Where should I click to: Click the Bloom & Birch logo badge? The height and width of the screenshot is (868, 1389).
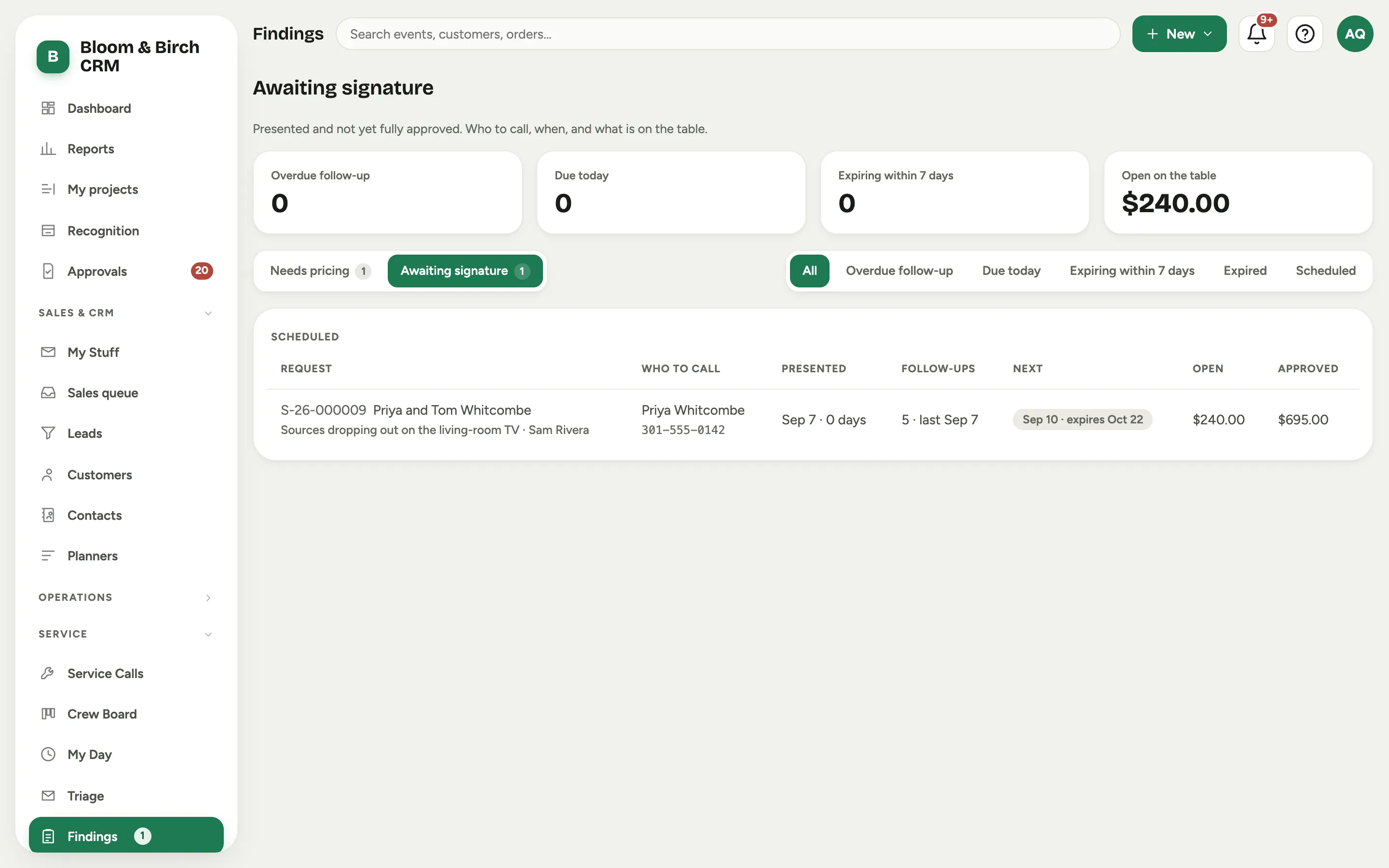click(53, 56)
